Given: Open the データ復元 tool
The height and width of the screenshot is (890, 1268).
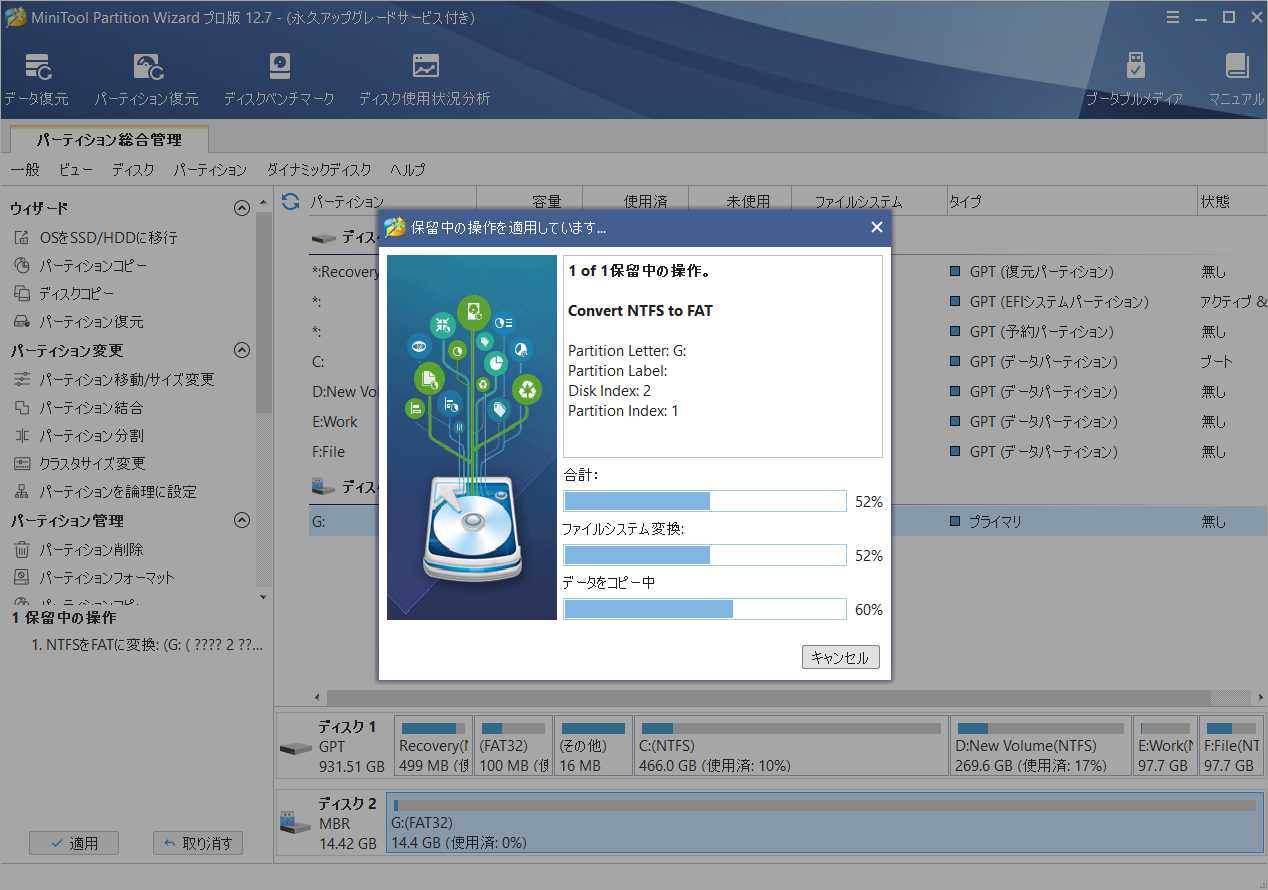Looking at the screenshot, I should (x=37, y=79).
